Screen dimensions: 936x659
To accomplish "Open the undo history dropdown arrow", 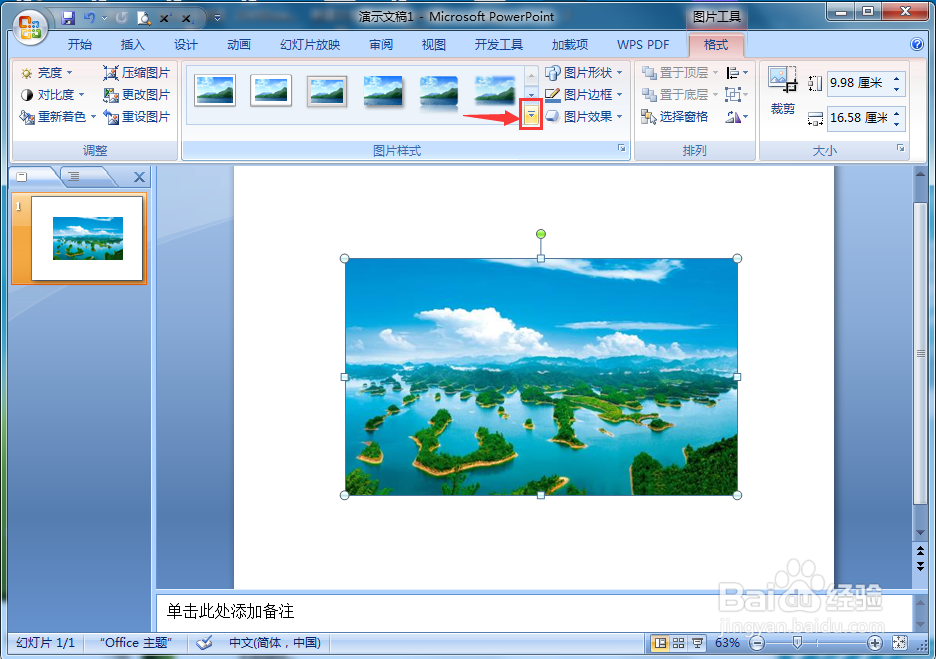I will [104, 18].
